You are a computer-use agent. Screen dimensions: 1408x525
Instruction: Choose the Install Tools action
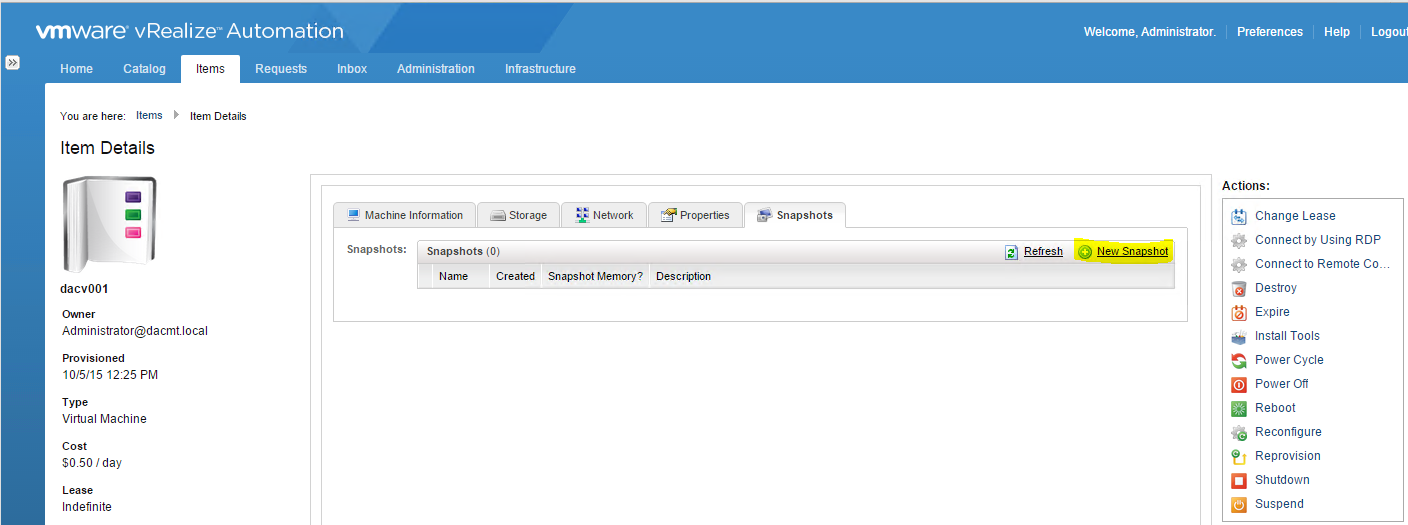click(x=1287, y=336)
